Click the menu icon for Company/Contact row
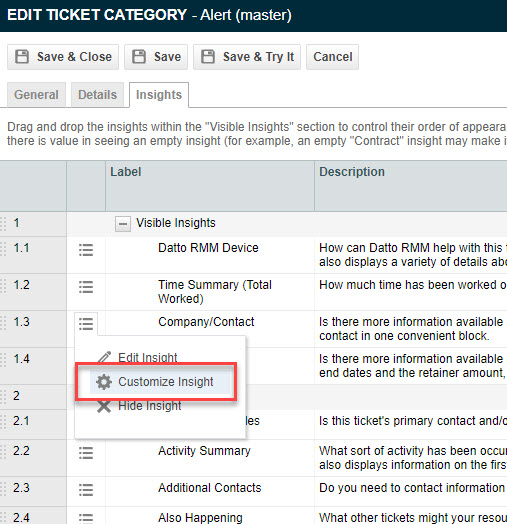 (x=86, y=324)
